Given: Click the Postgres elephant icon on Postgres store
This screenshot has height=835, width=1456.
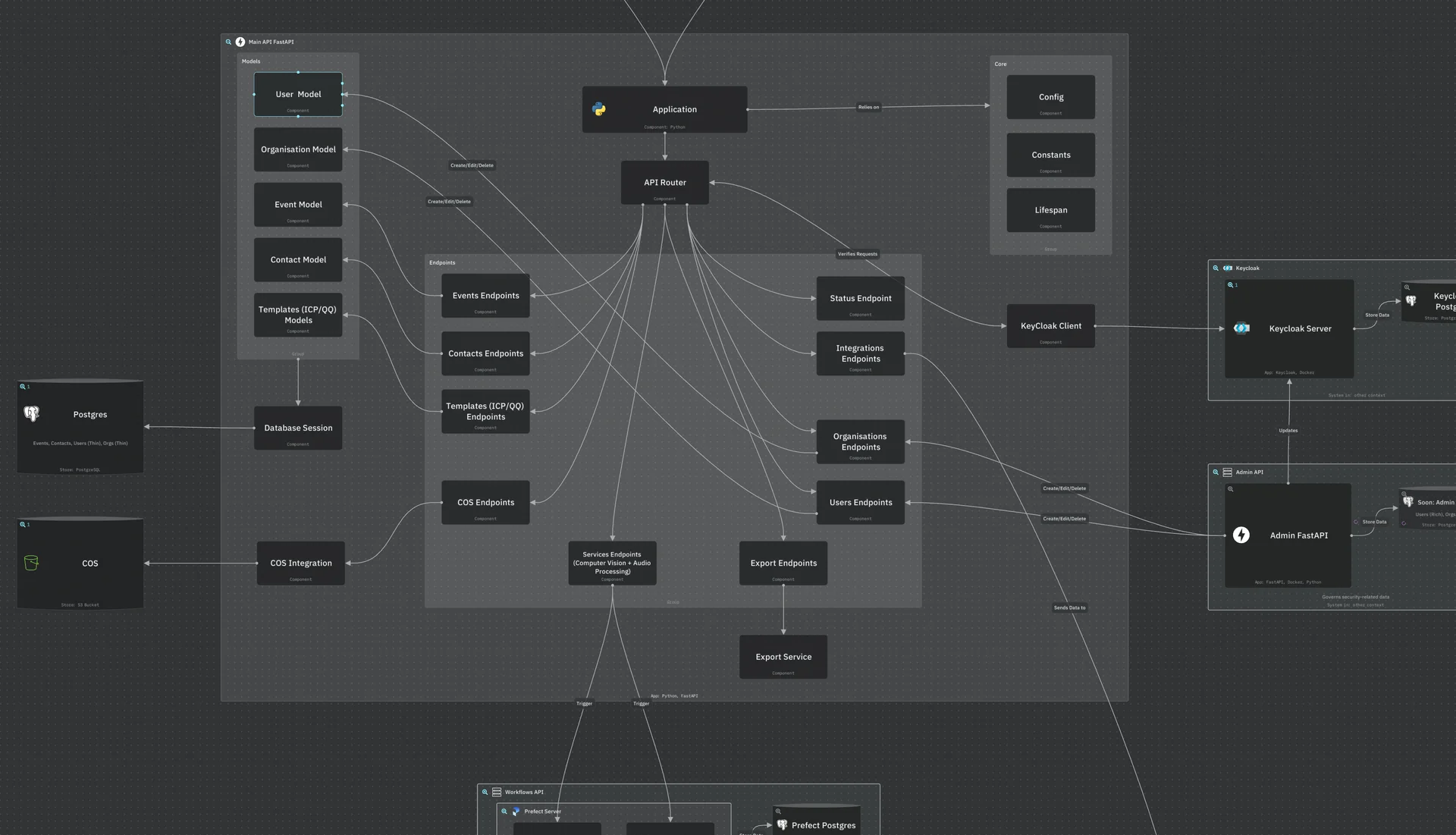Looking at the screenshot, I should [x=31, y=413].
